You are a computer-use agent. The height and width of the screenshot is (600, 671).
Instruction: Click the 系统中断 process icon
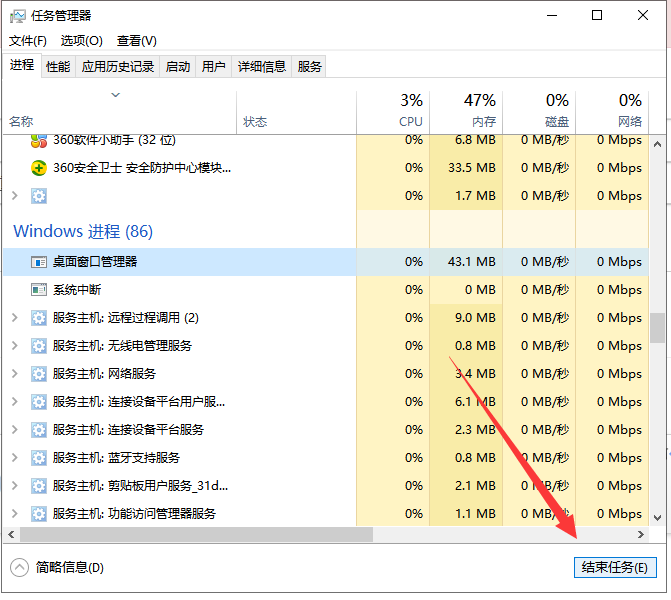(39, 290)
